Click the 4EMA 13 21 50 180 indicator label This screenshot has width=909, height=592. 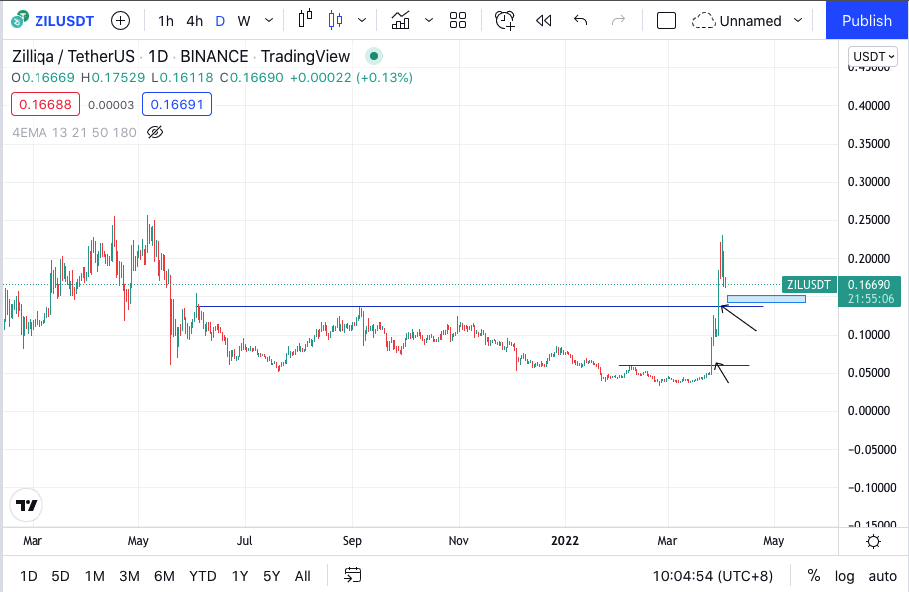coord(74,132)
